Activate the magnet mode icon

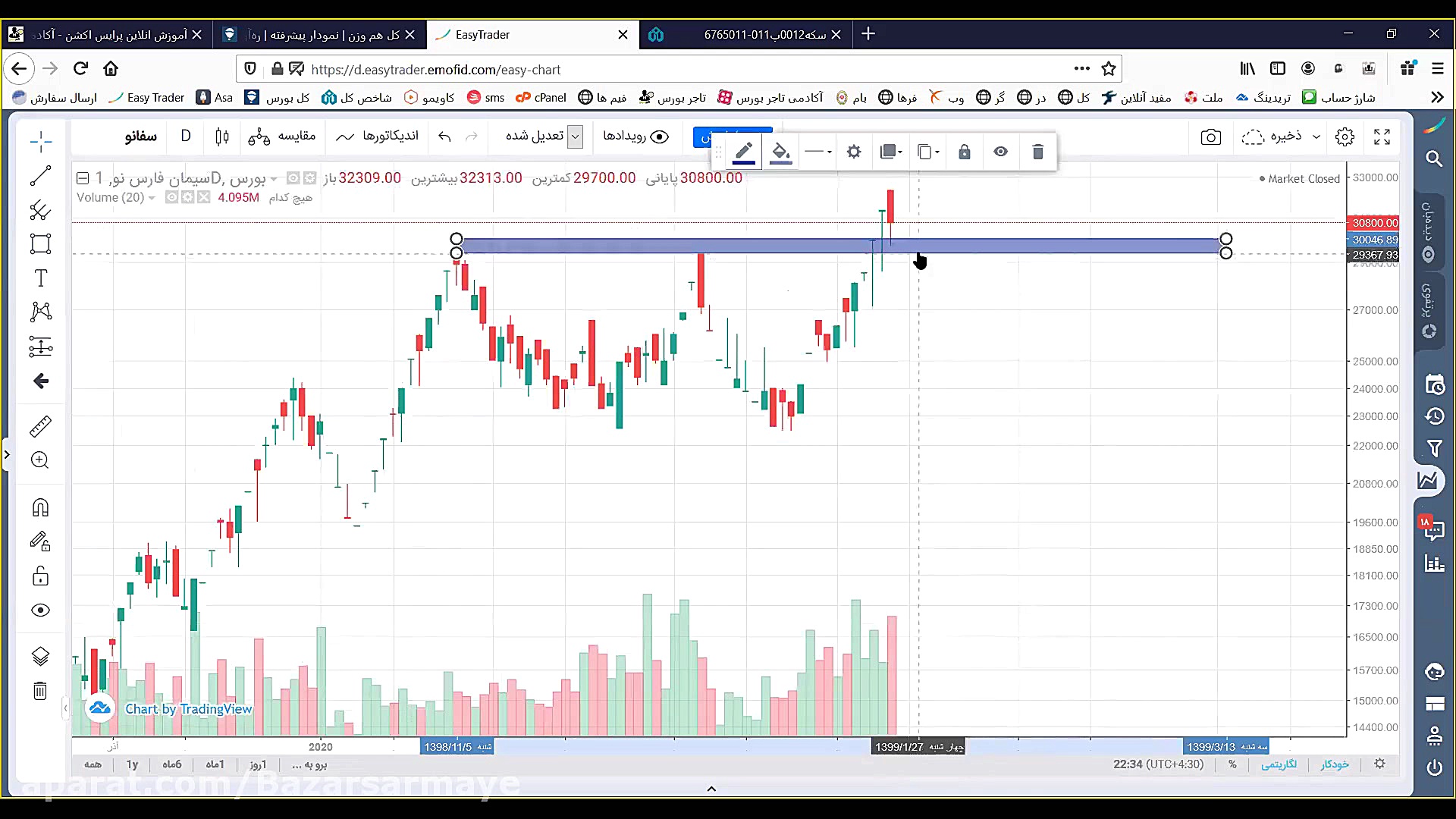[41, 507]
